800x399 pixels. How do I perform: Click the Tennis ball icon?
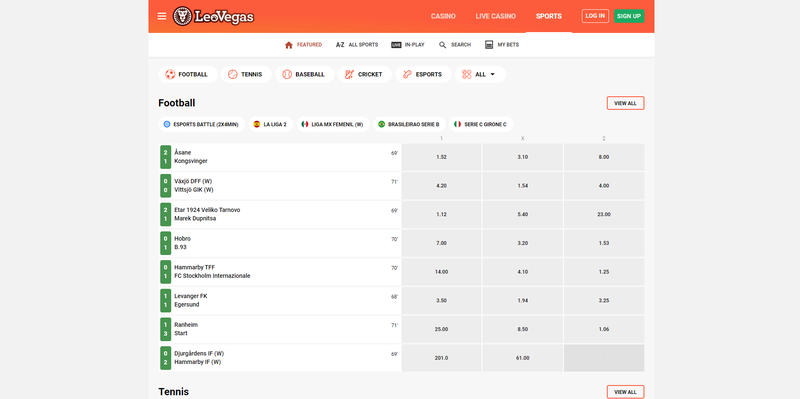click(233, 74)
